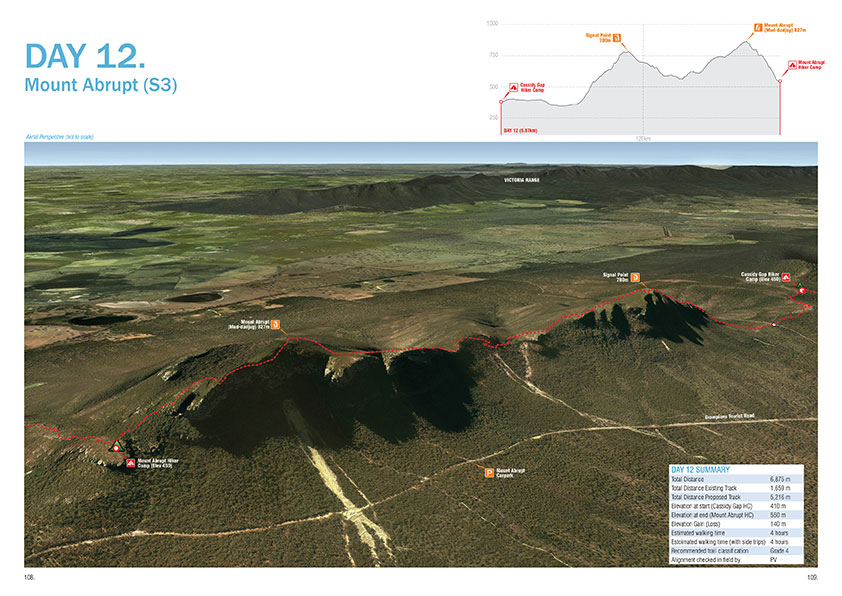Click the Grampians Tourist Road label
Image resolution: width=842 pixels, height=596 pixels.
pyautogui.click(x=729, y=416)
